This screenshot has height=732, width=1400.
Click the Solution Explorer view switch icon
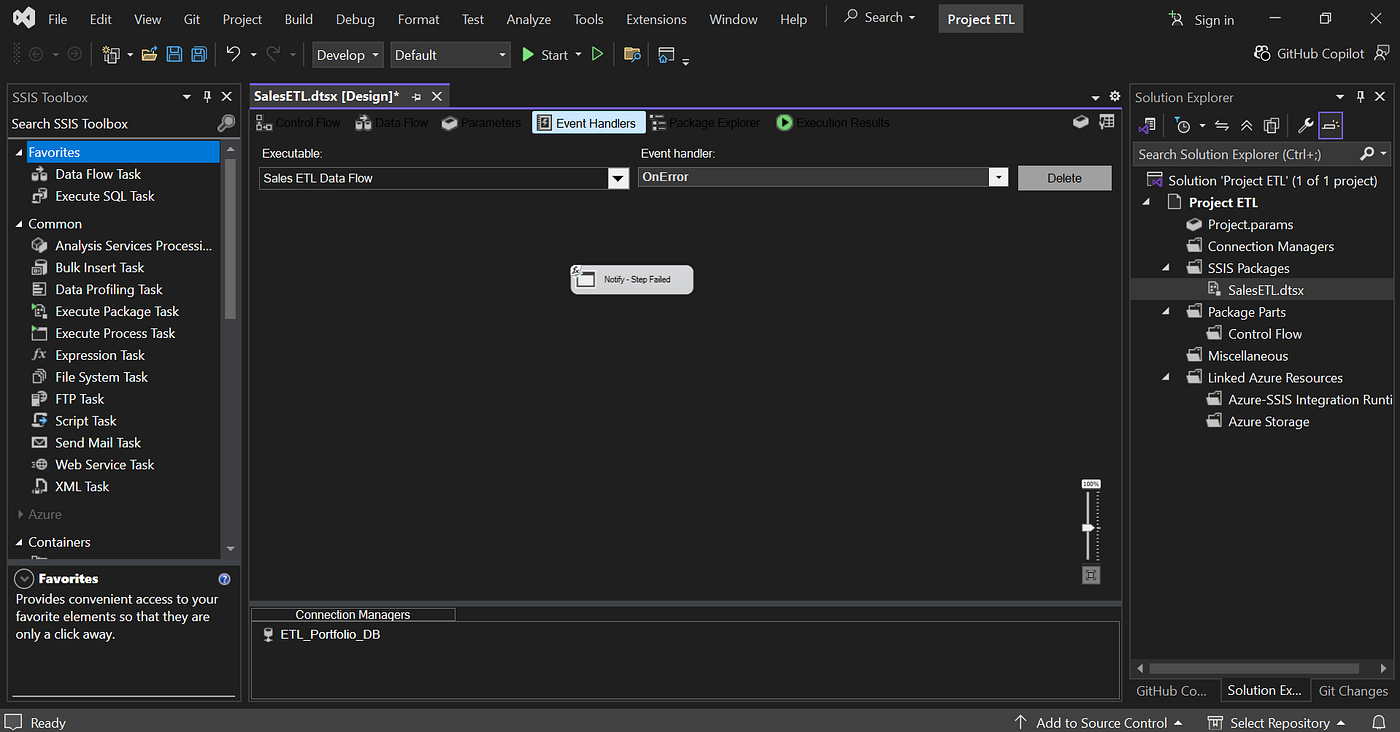pyautogui.click(x=1147, y=125)
